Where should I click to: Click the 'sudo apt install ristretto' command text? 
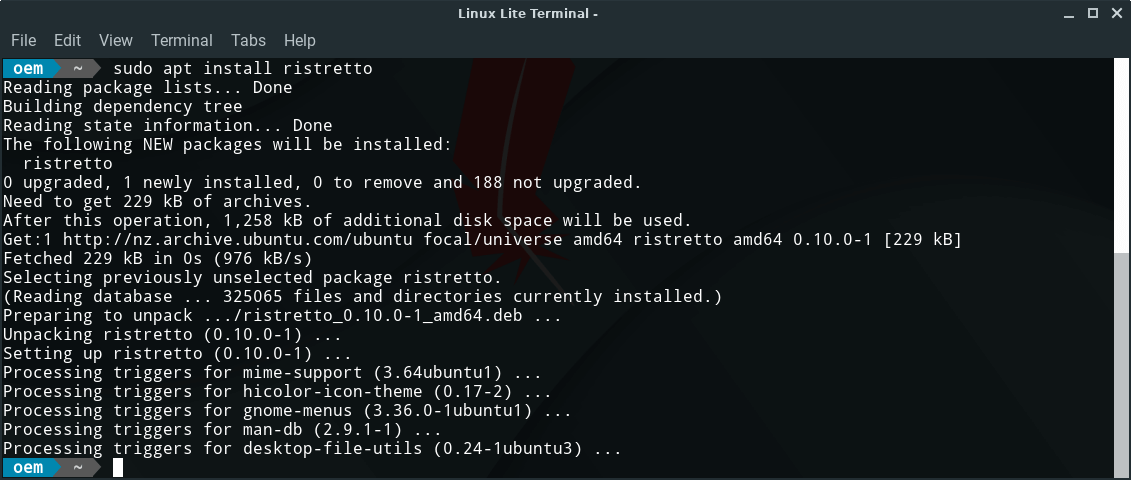click(x=243, y=68)
